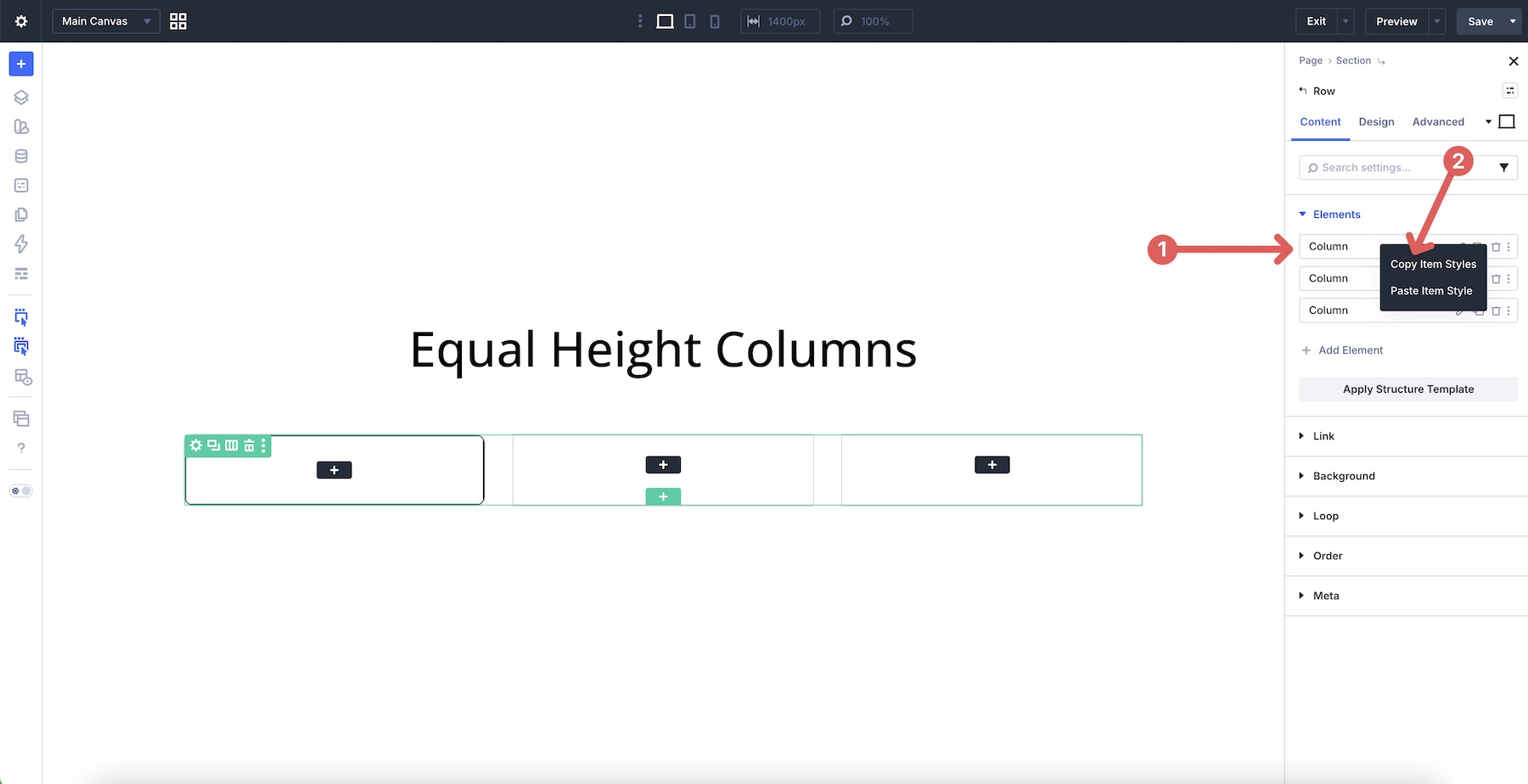Switch to desktop view mode

click(666, 21)
